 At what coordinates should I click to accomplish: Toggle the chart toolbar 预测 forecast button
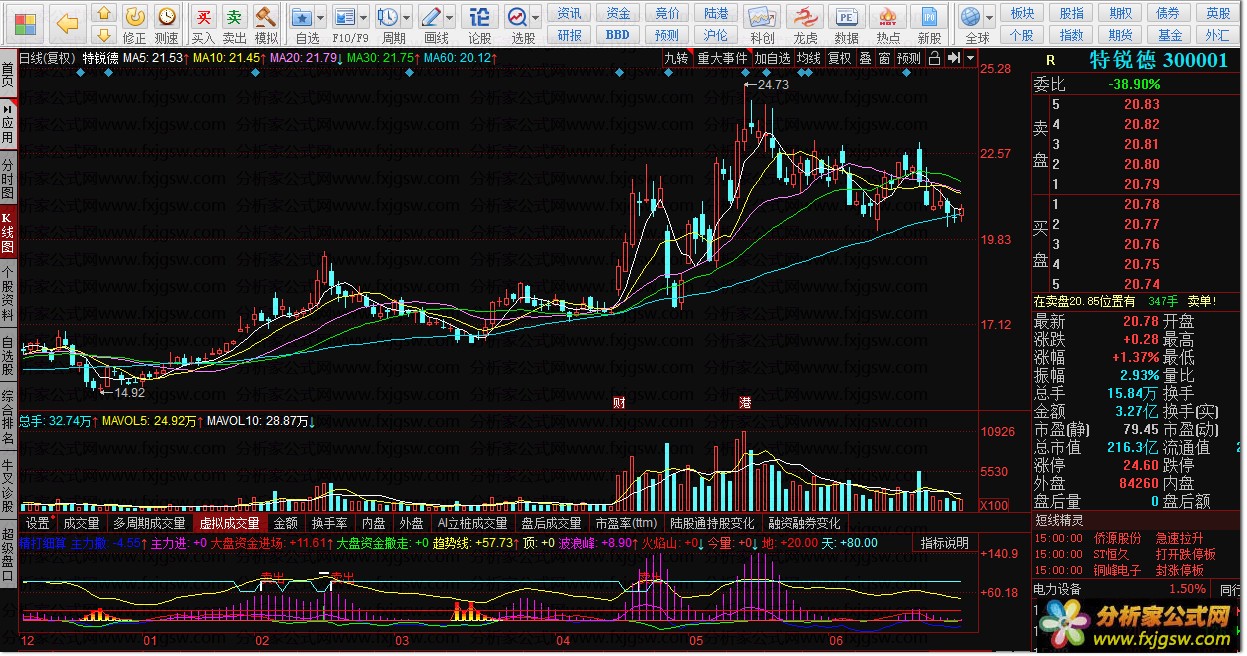click(909, 58)
